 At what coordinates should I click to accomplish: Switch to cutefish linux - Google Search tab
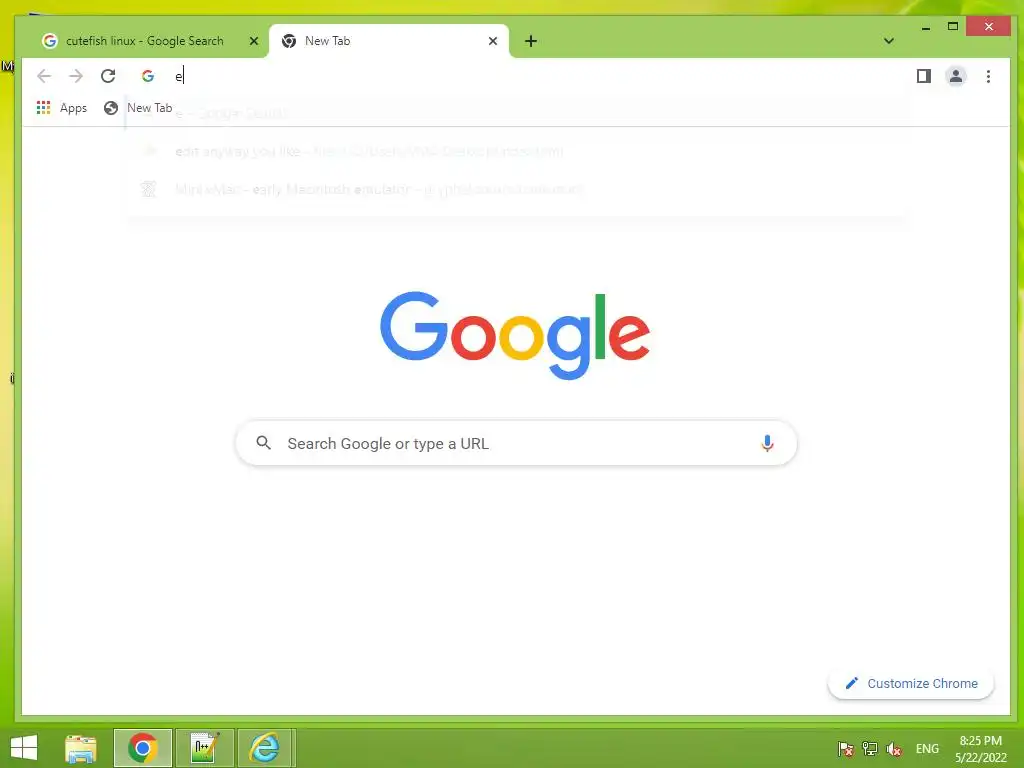click(x=144, y=41)
